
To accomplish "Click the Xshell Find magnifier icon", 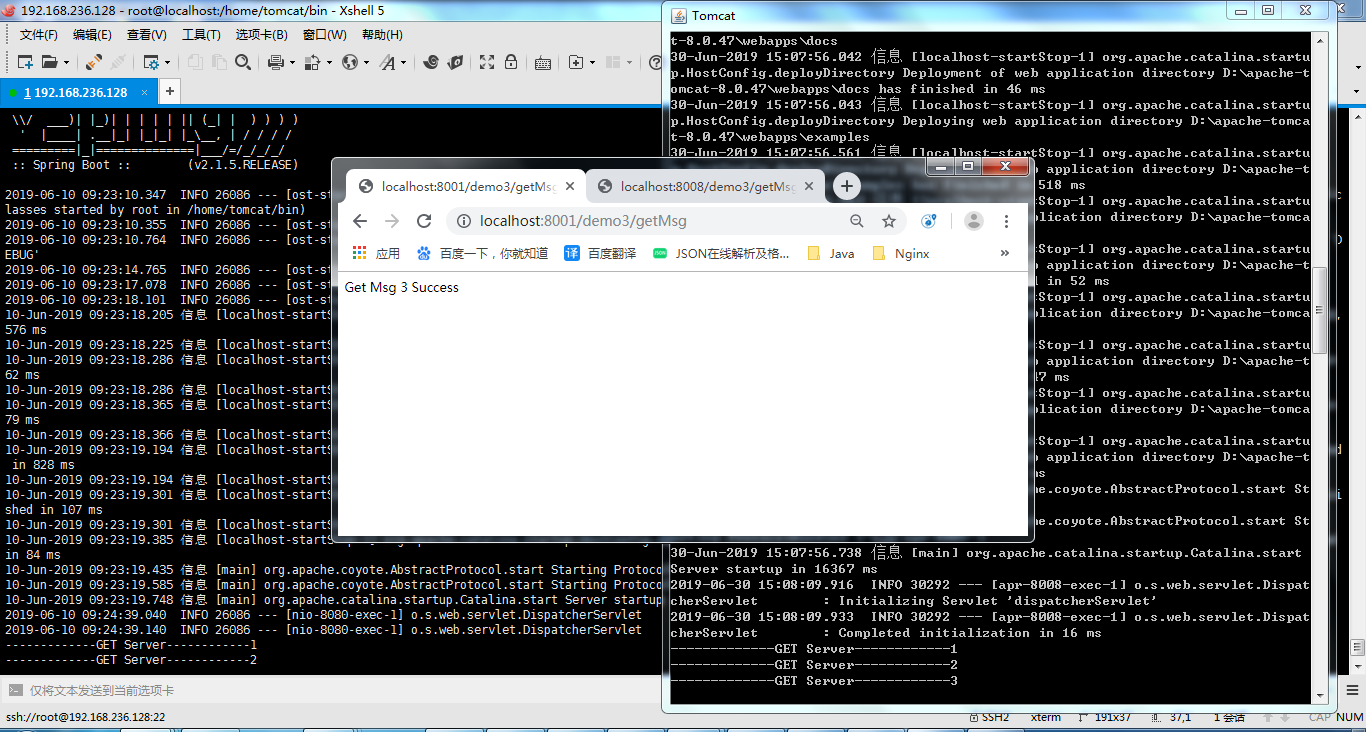I will 243,62.
